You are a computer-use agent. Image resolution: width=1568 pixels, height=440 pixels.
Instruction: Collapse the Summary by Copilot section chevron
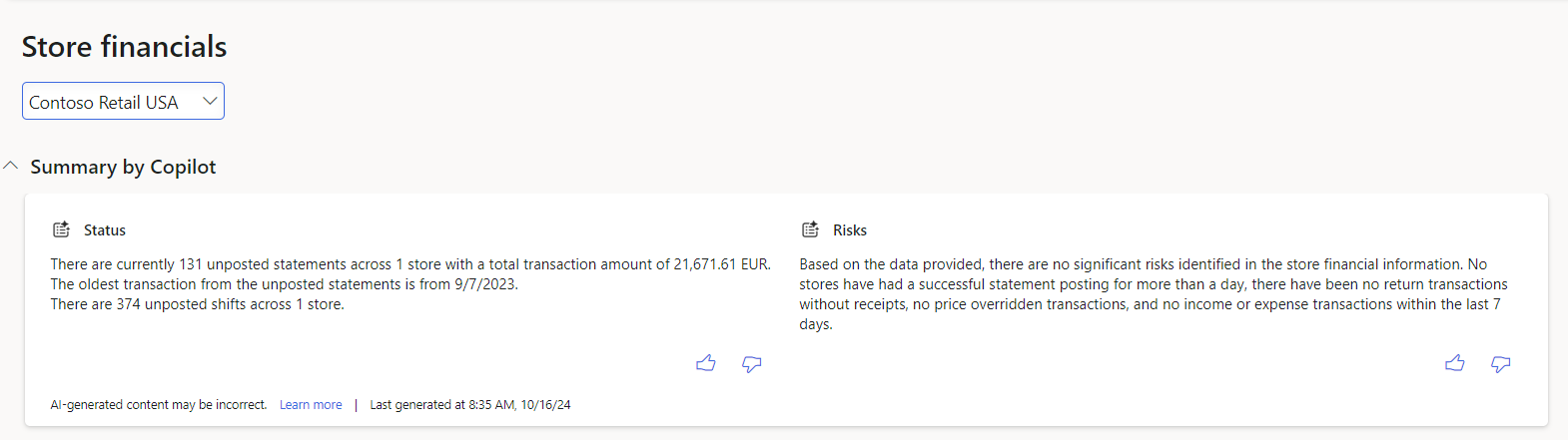(x=11, y=166)
